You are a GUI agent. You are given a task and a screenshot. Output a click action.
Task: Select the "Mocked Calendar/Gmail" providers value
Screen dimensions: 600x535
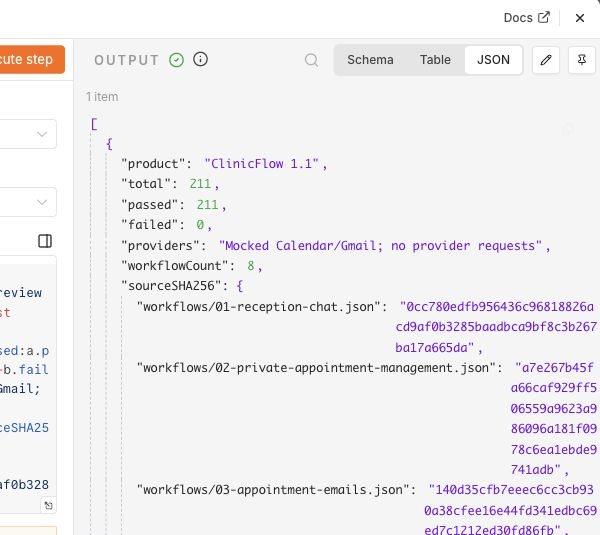coord(380,246)
